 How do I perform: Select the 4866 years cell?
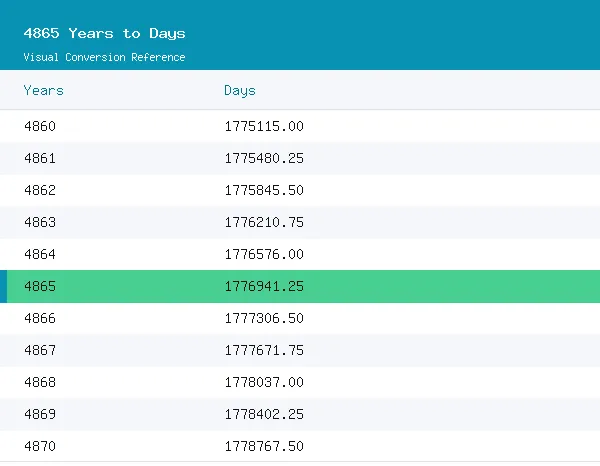[40, 318]
